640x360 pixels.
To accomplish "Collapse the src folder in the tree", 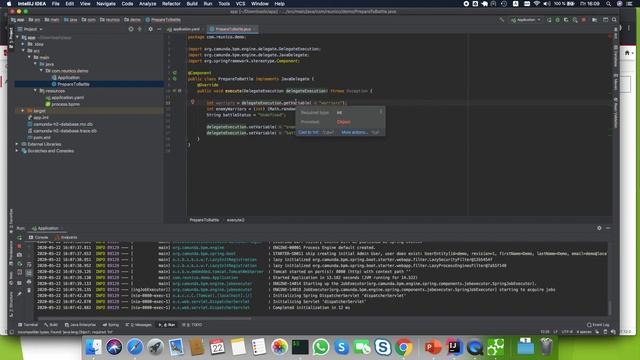I will point(23,51).
